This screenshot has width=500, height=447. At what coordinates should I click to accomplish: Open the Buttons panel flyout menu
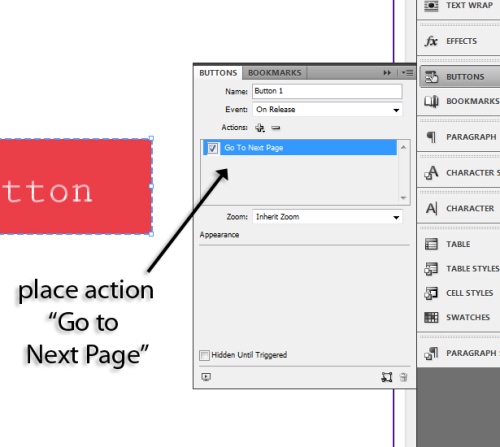[x=407, y=73]
